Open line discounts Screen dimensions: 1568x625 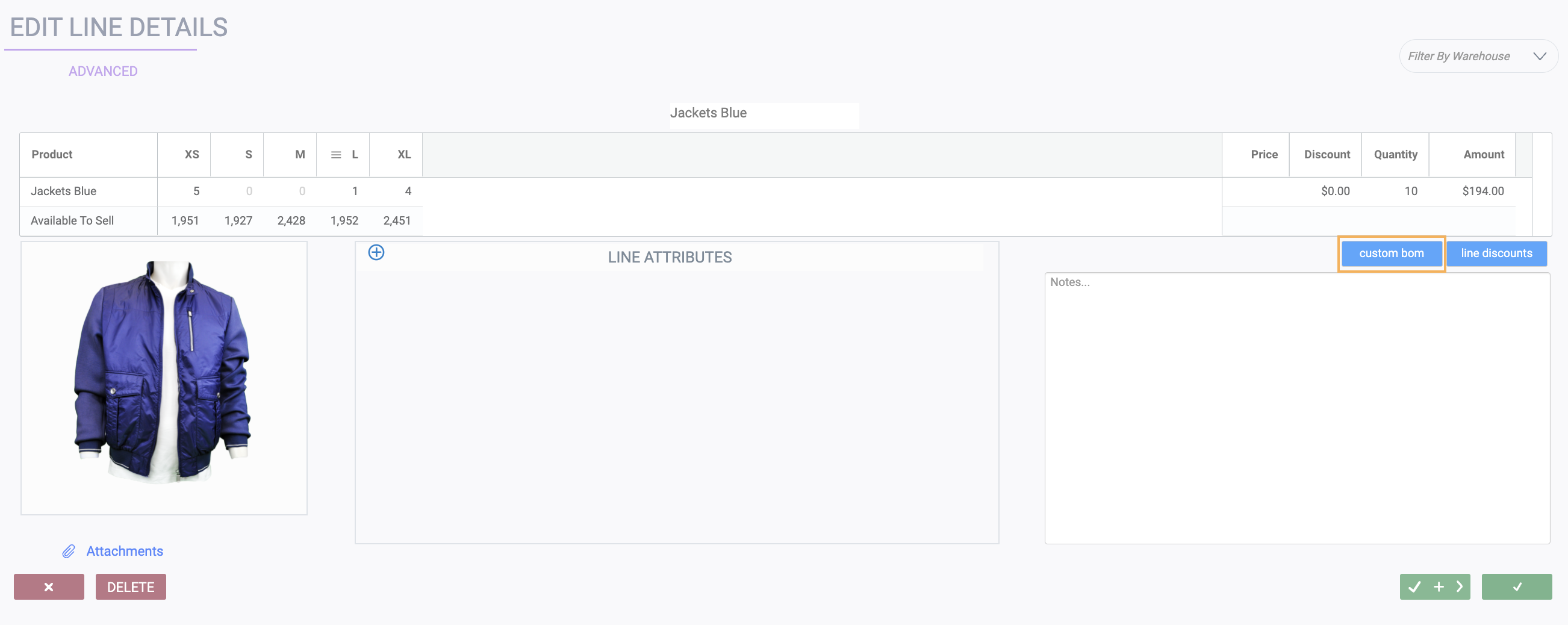coord(1496,253)
